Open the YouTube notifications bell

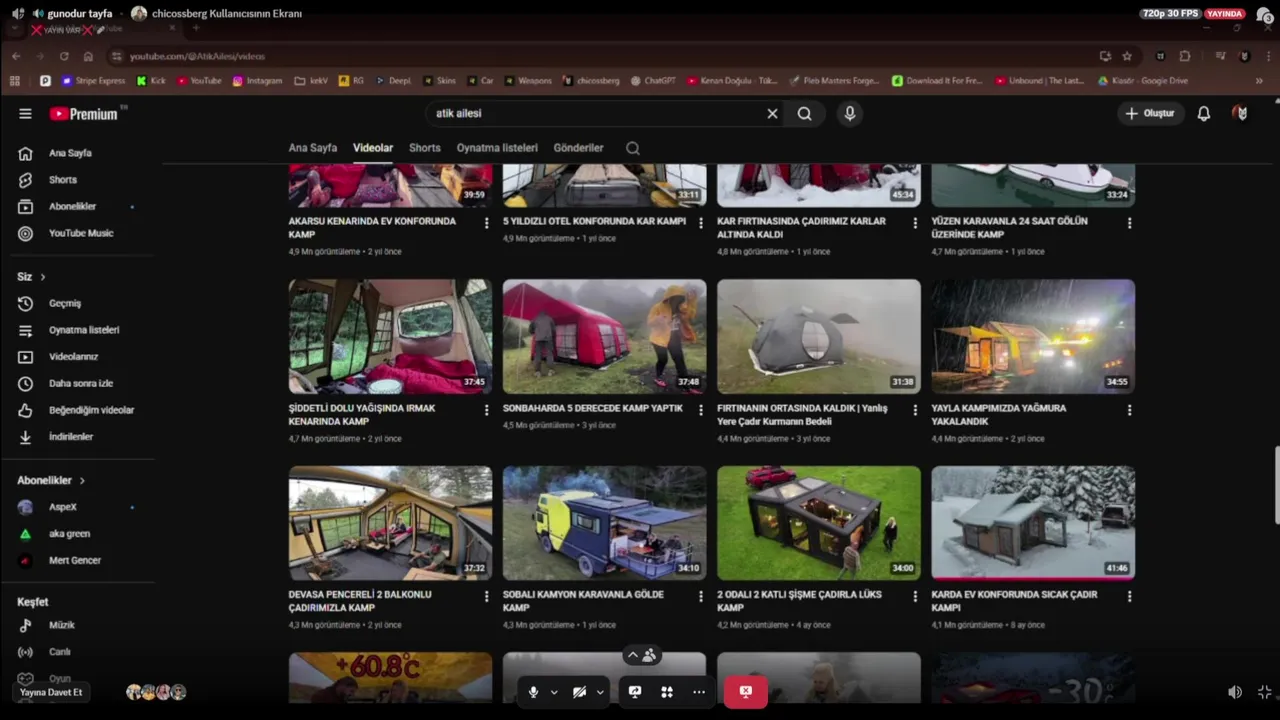pos(1204,114)
